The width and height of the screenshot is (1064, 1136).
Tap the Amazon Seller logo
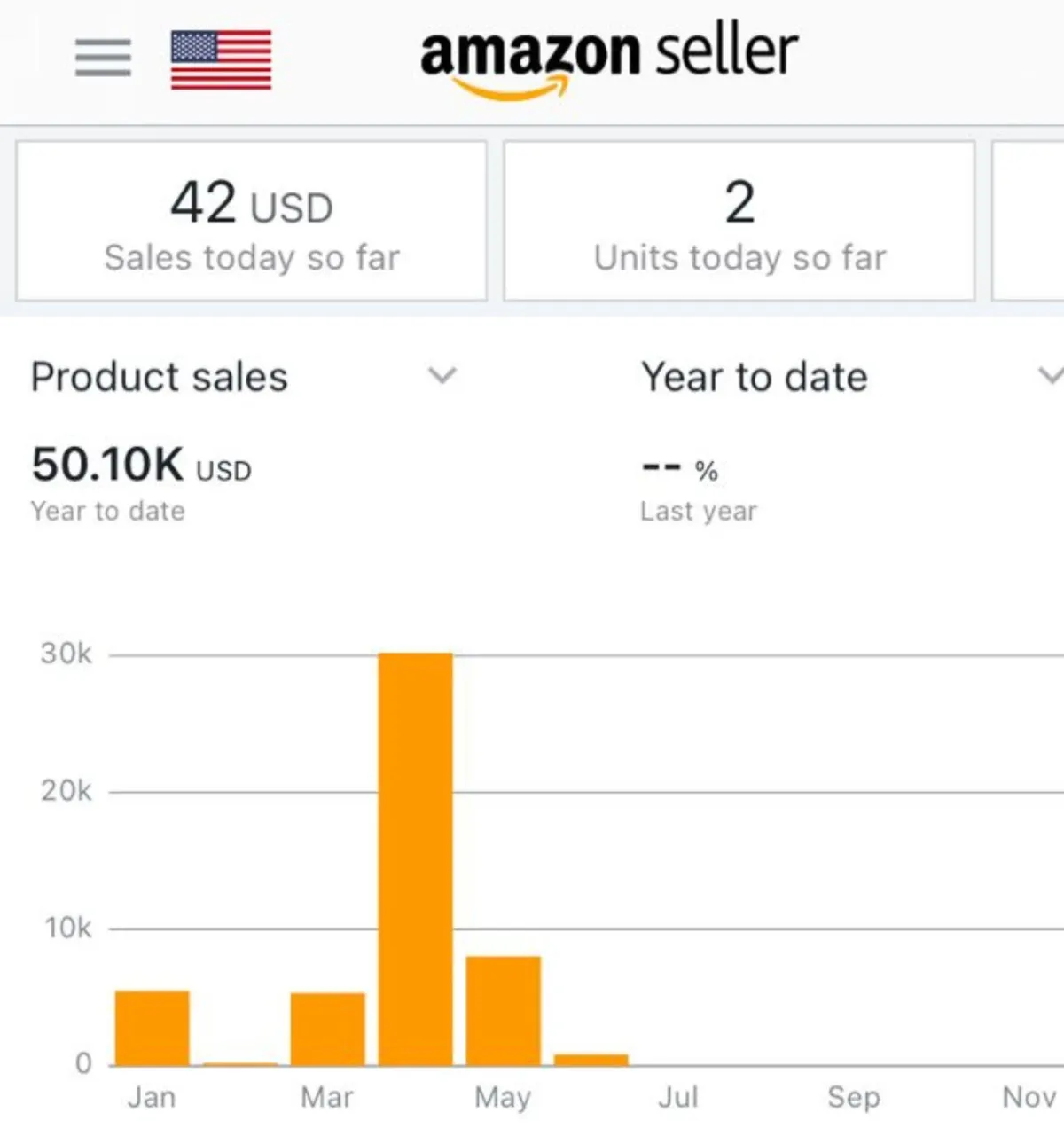pyautogui.click(x=609, y=58)
